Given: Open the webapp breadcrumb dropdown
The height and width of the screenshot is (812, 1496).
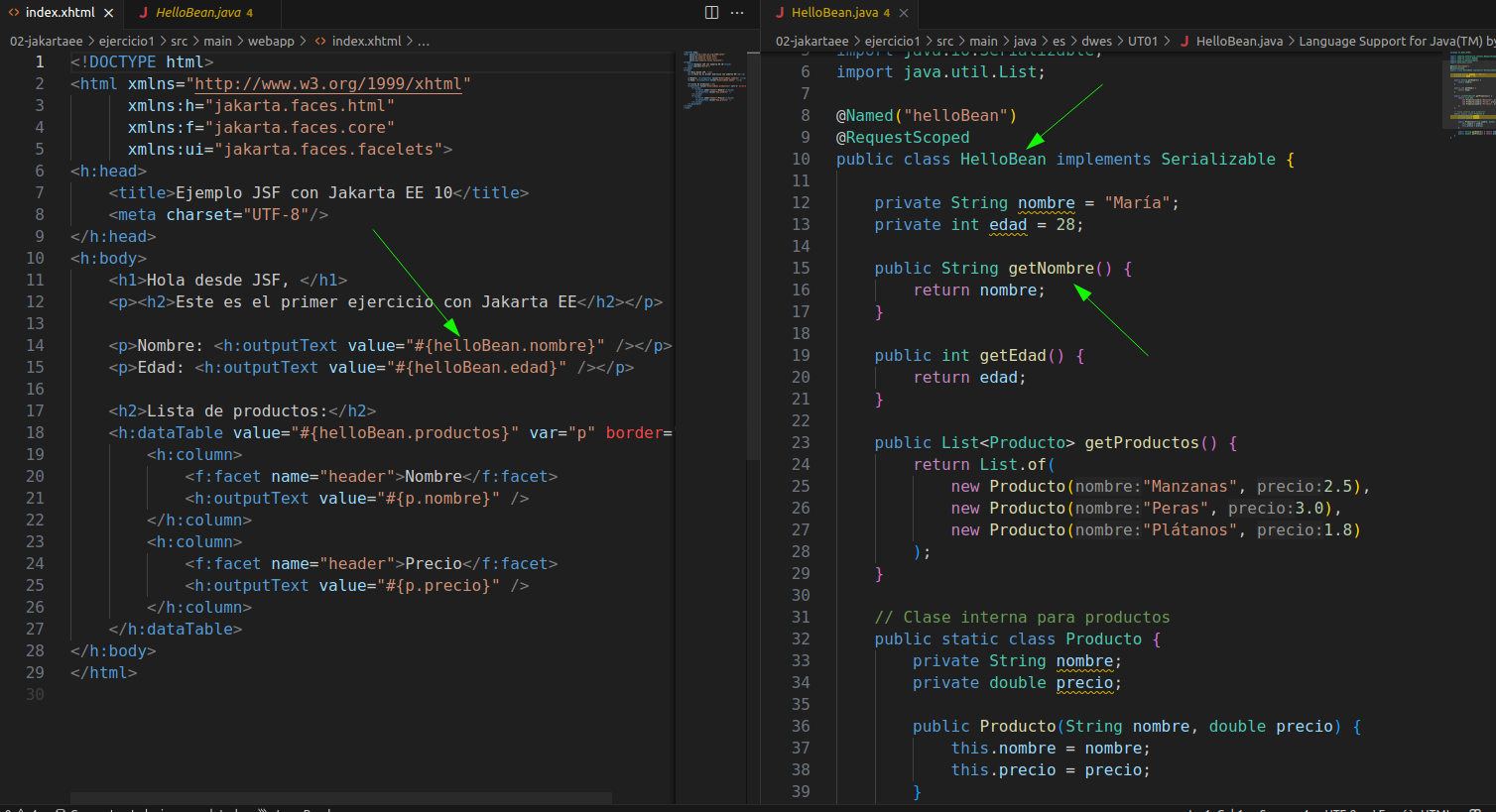Looking at the screenshot, I should click(x=273, y=41).
